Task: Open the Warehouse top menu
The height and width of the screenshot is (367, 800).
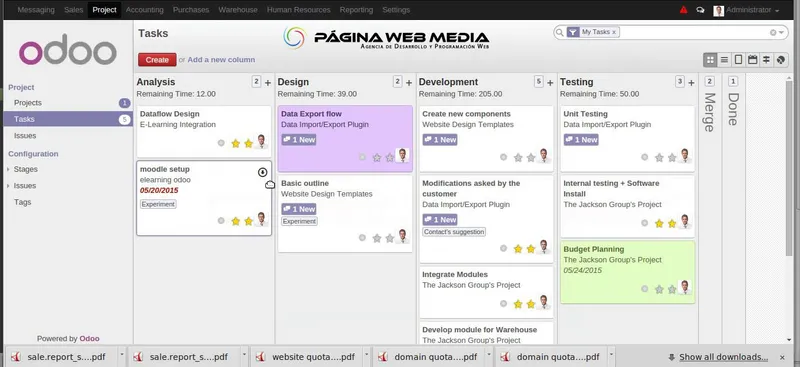Action: (238, 10)
